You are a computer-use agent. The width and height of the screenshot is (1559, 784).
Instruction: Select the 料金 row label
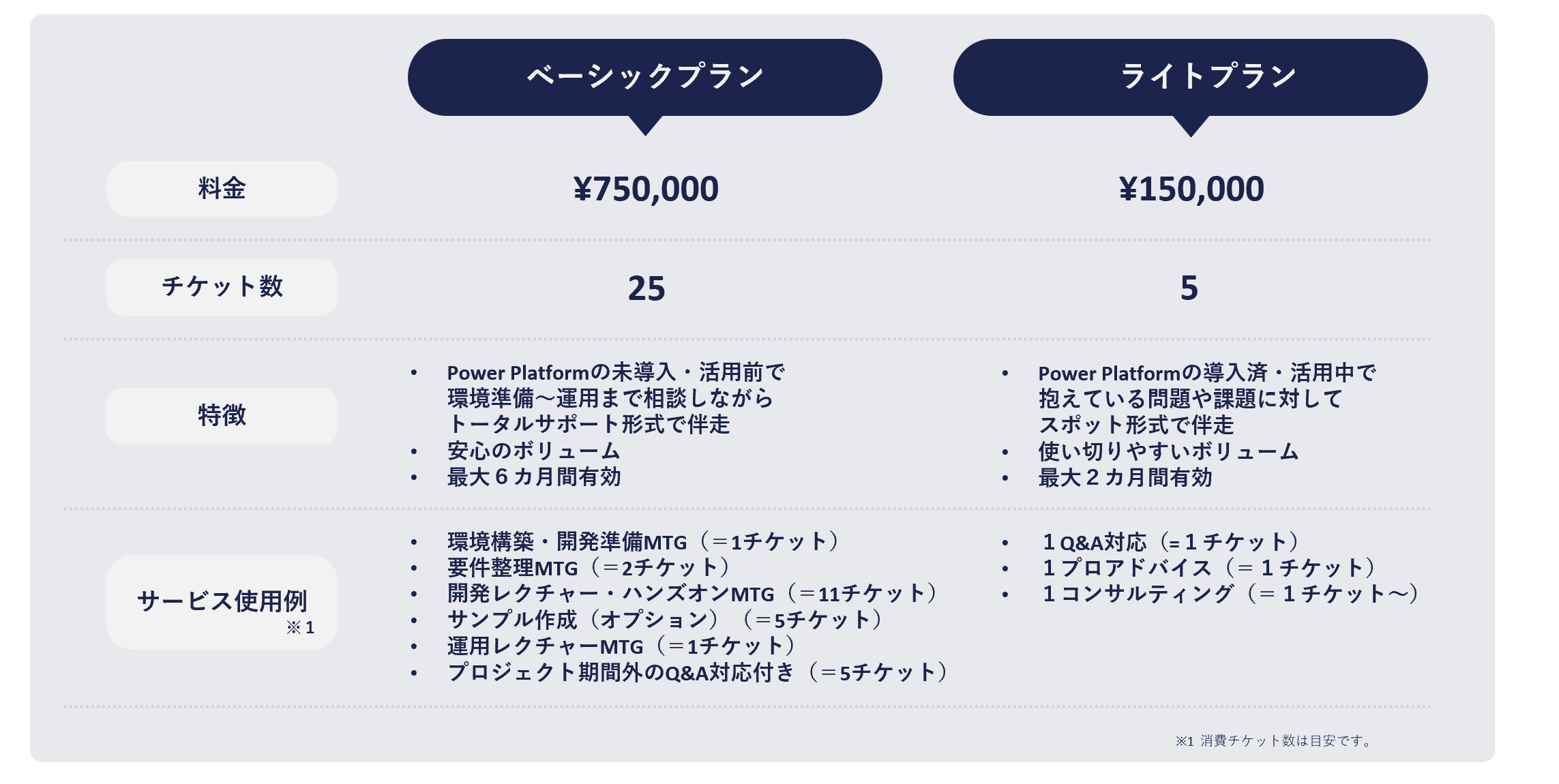[x=222, y=189]
